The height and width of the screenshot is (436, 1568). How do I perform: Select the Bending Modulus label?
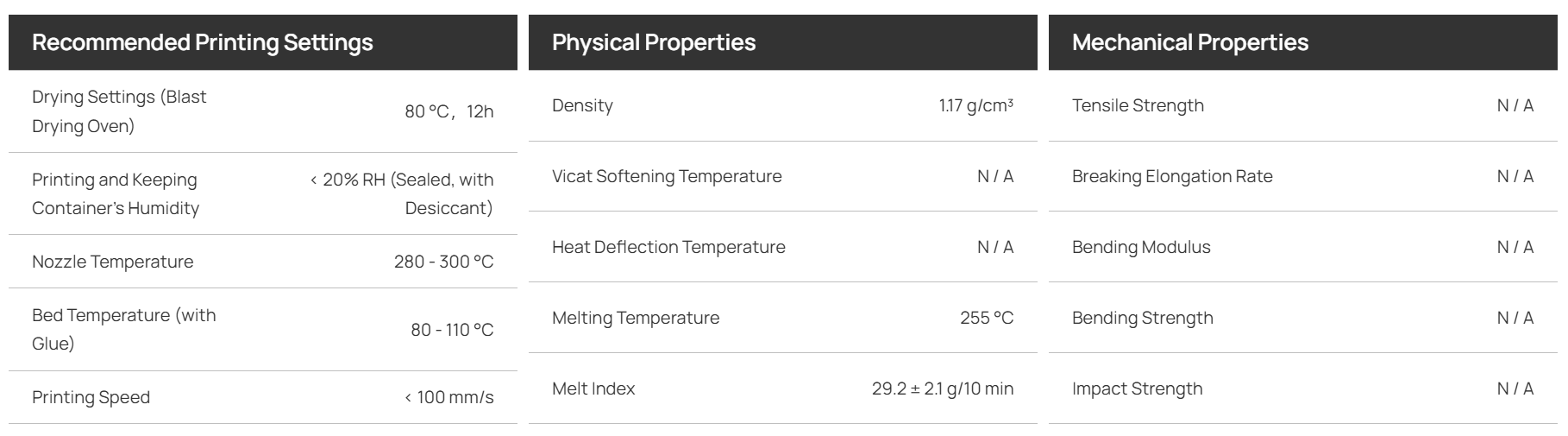(1141, 247)
